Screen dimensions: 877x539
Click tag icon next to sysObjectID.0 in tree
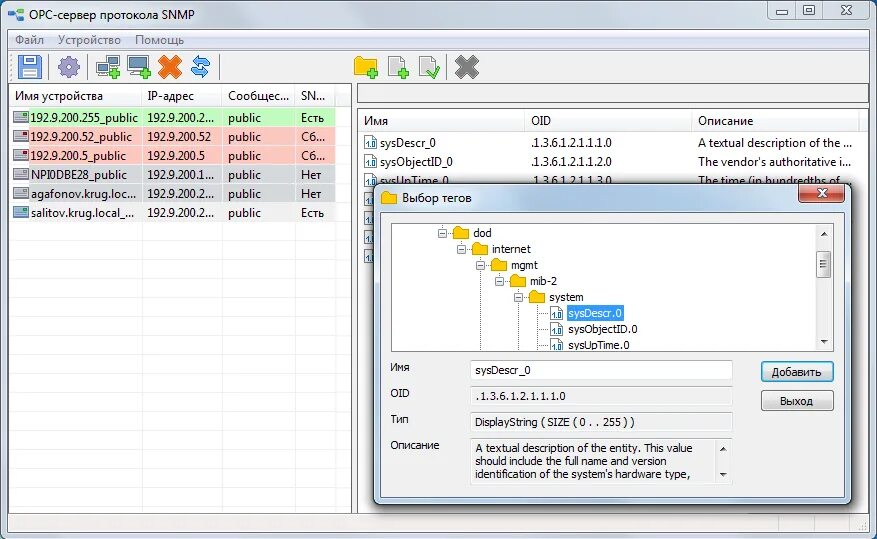pyautogui.click(x=557, y=329)
